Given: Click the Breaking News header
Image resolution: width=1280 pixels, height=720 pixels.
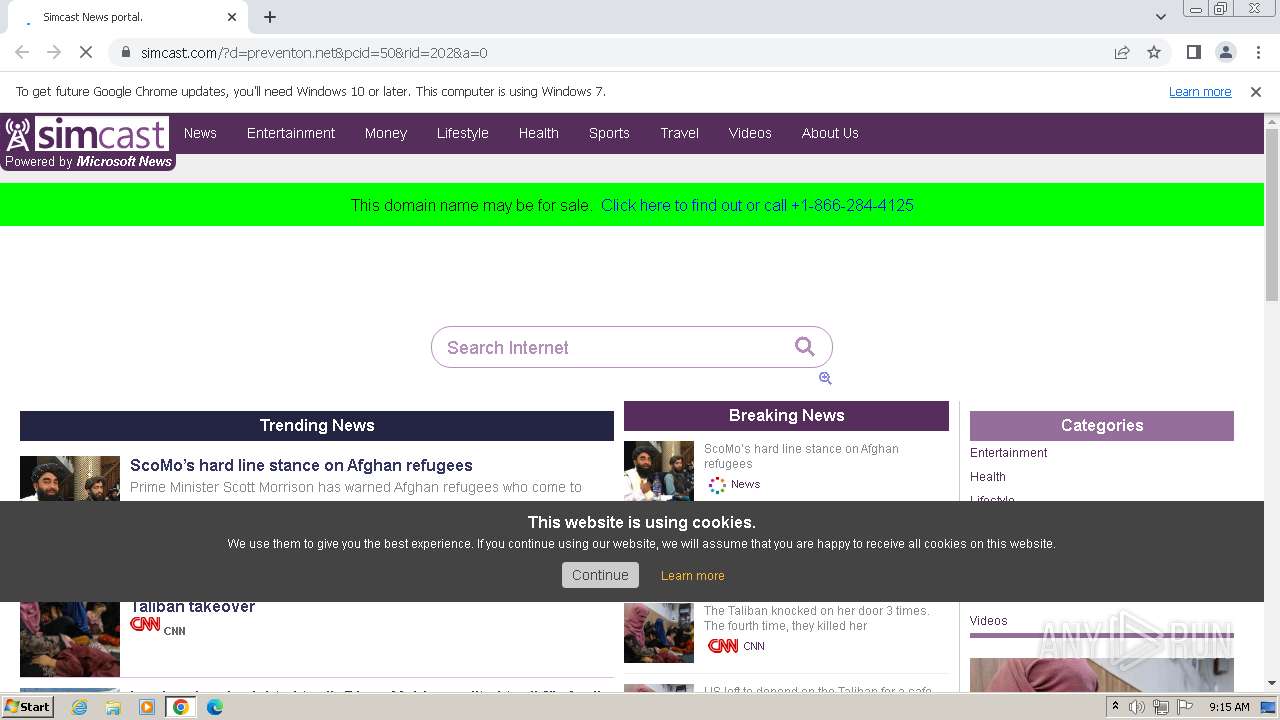Looking at the screenshot, I should click(786, 416).
